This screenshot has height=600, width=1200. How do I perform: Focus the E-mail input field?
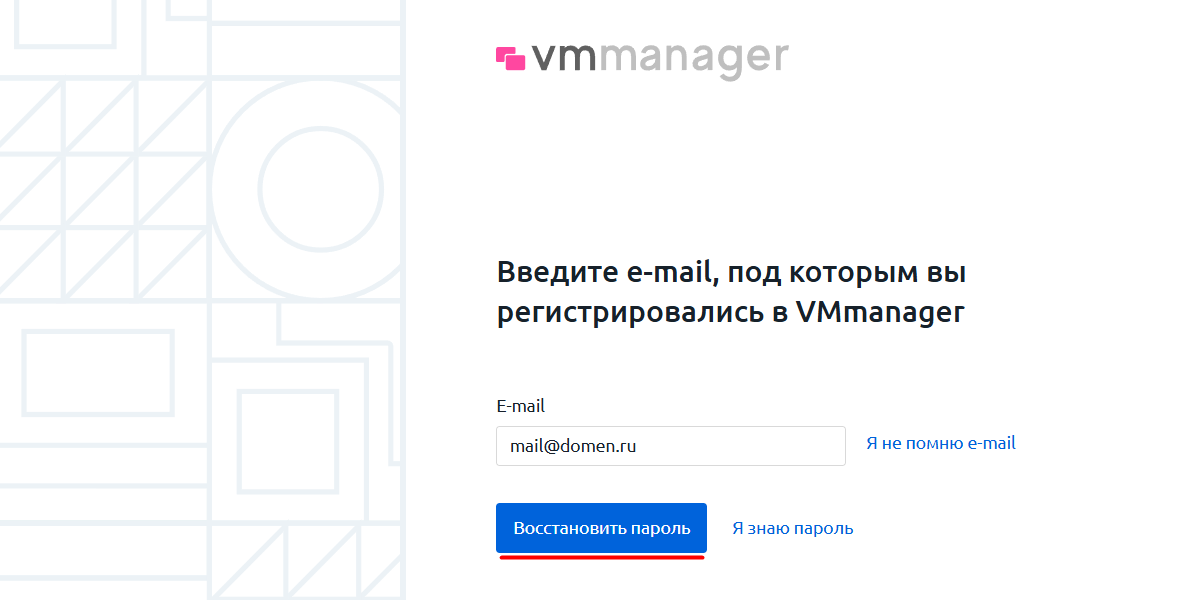(670, 446)
